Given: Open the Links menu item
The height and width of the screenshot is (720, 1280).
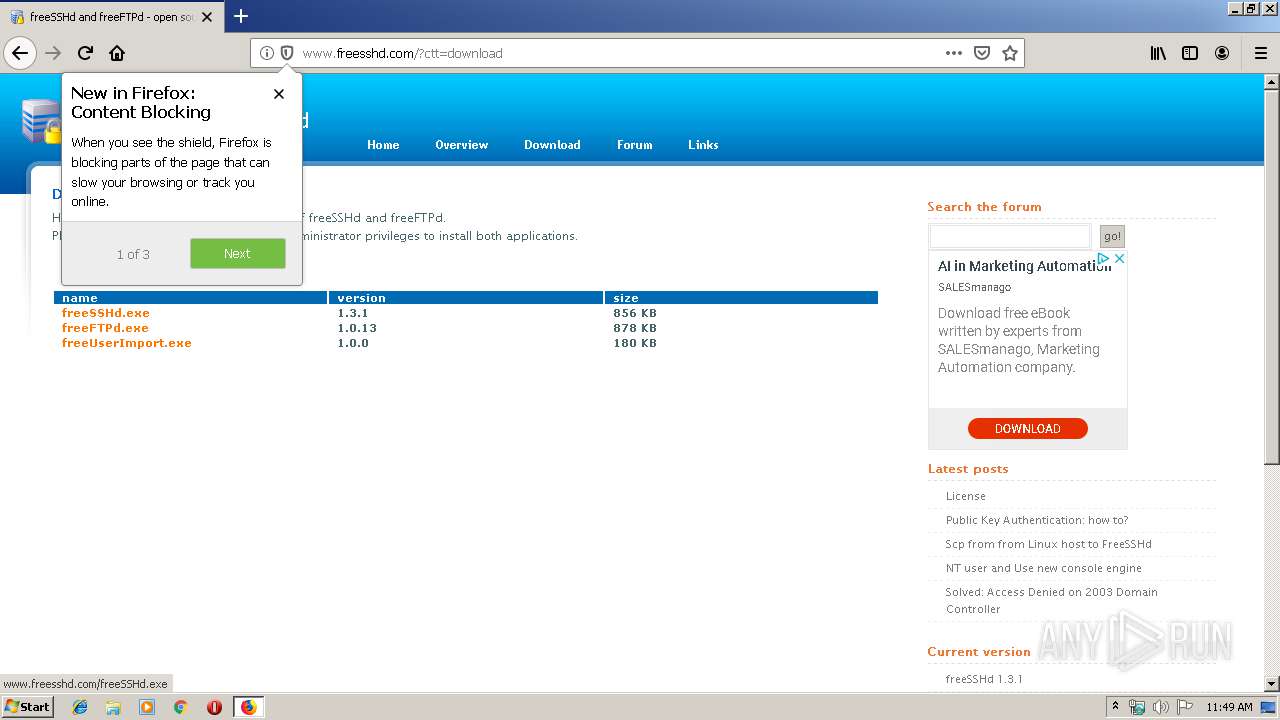Looking at the screenshot, I should coord(703,145).
